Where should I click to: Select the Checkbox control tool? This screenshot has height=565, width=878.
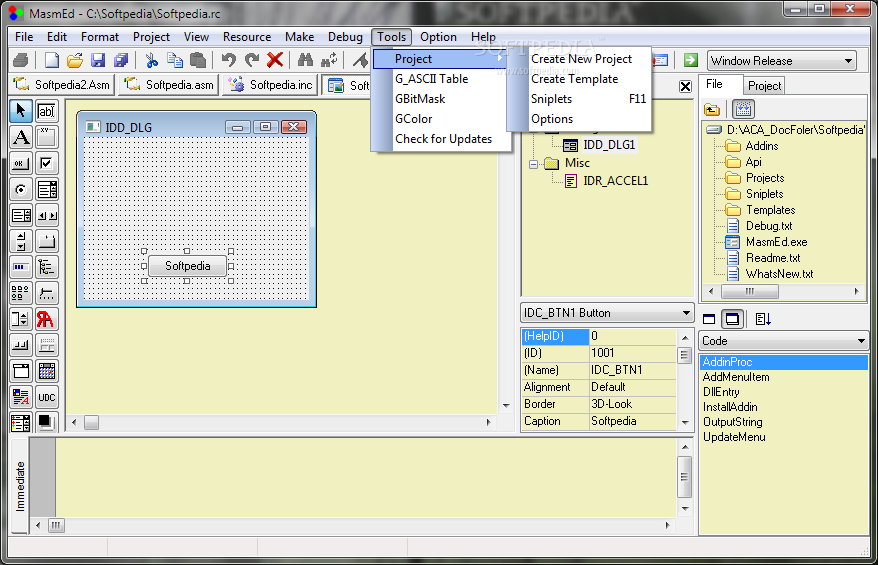[46, 164]
